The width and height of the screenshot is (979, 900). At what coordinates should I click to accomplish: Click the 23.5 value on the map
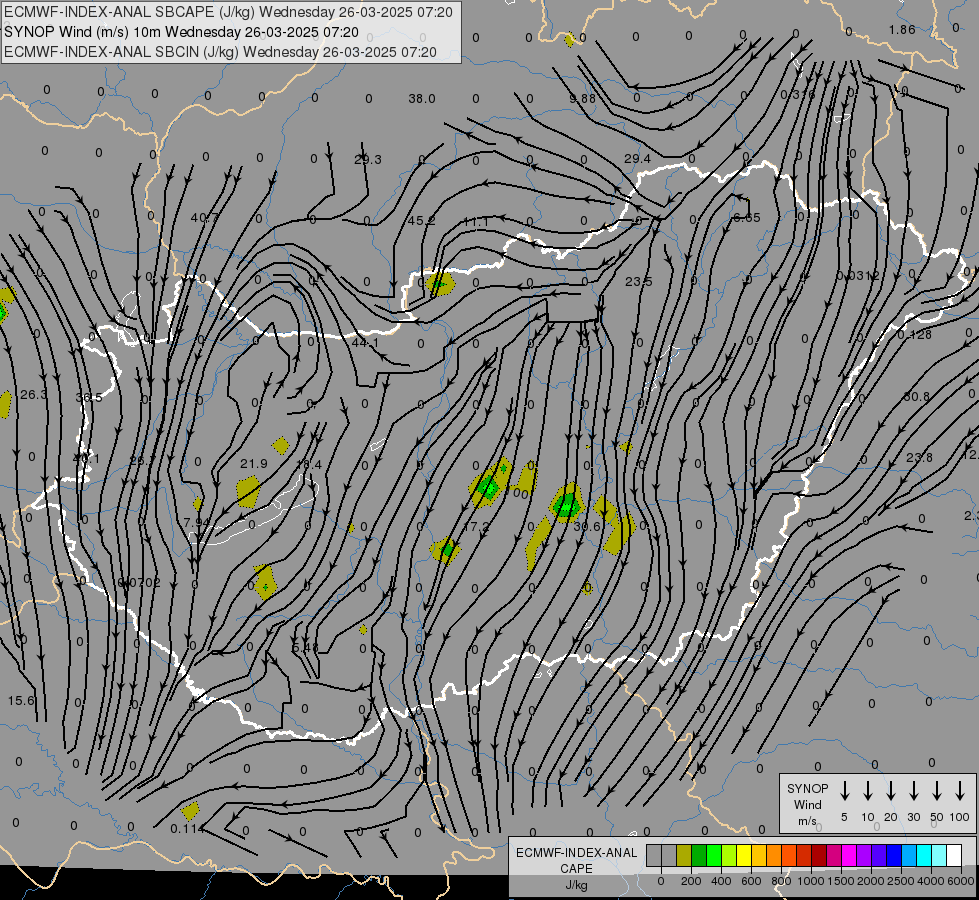(639, 282)
